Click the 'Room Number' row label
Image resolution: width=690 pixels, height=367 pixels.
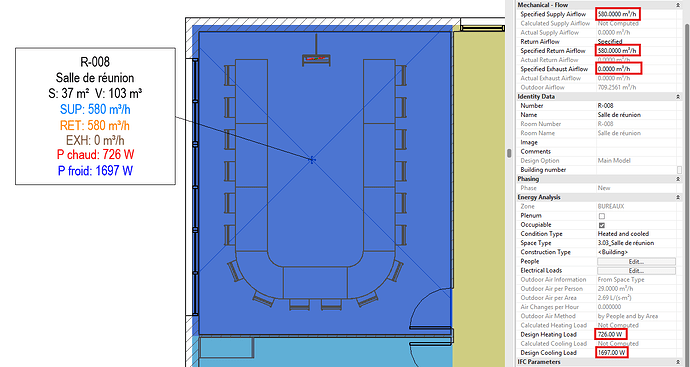[540, 124]
